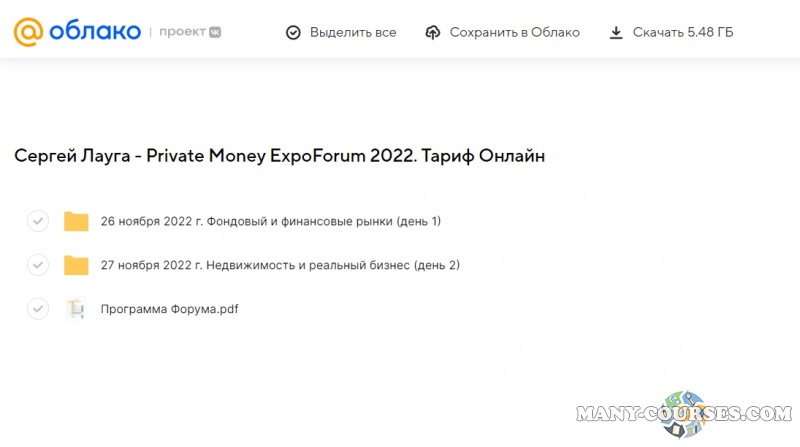The height and width of the screenshot is (447, 800).
Task: Click the orange @ Облако logo icon
Action: click(28, 31)
